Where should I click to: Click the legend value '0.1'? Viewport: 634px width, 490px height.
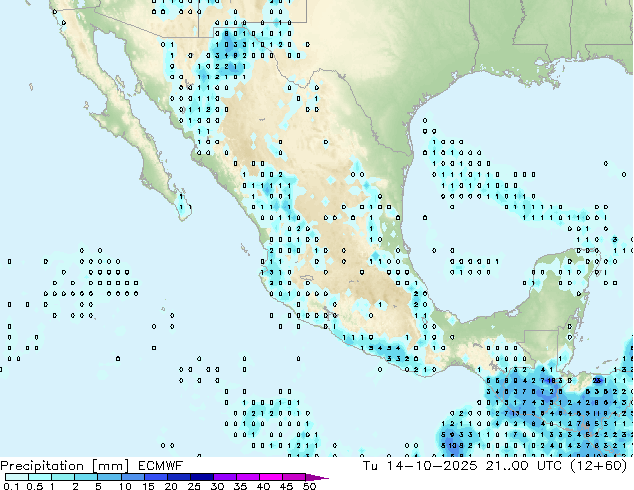(11, 486)
